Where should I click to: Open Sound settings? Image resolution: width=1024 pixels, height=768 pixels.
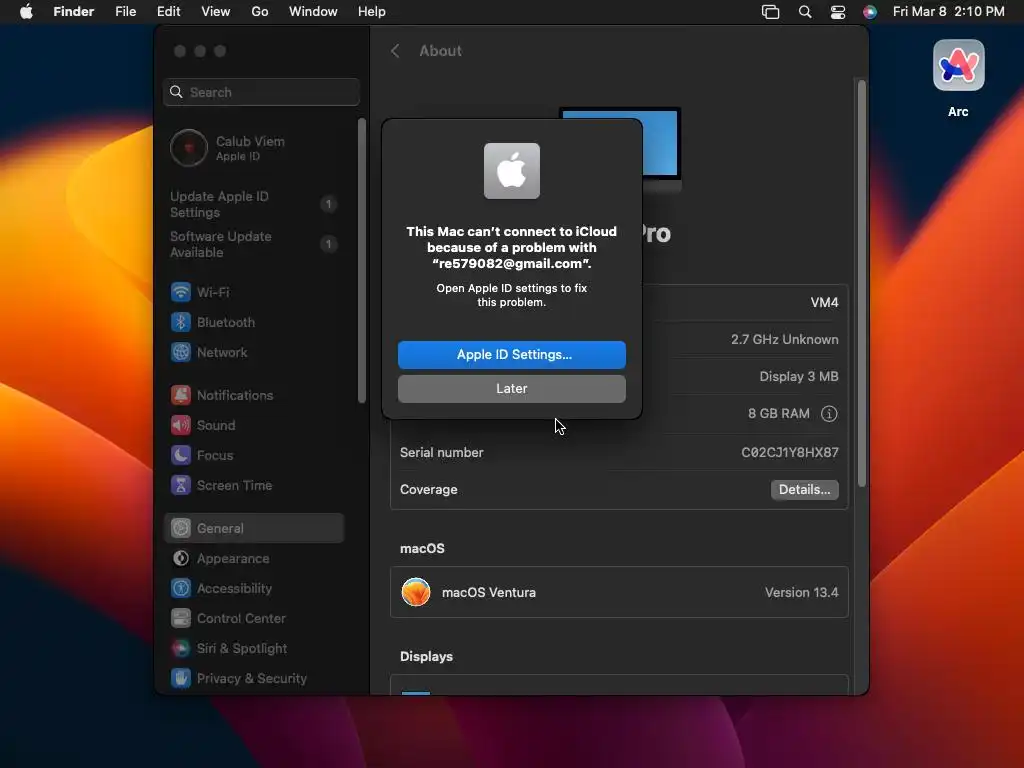coord(255,425)
